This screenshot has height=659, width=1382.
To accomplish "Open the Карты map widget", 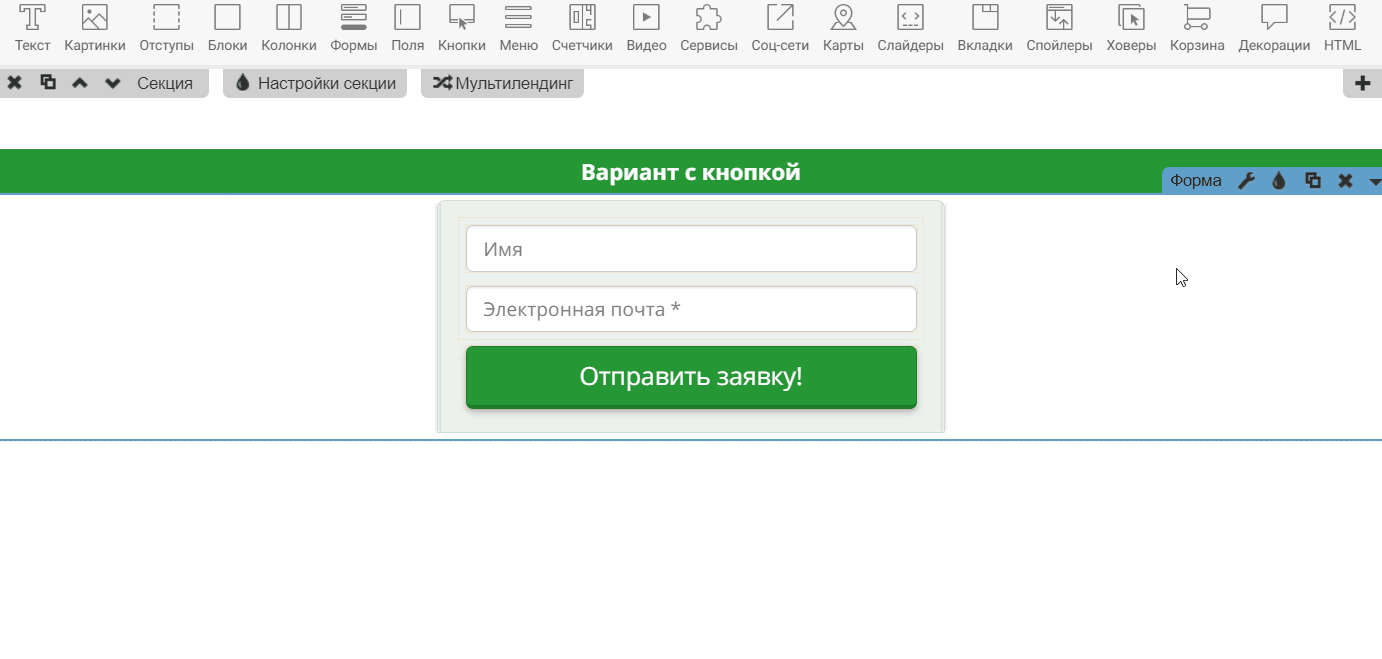I will coord(843,28).
